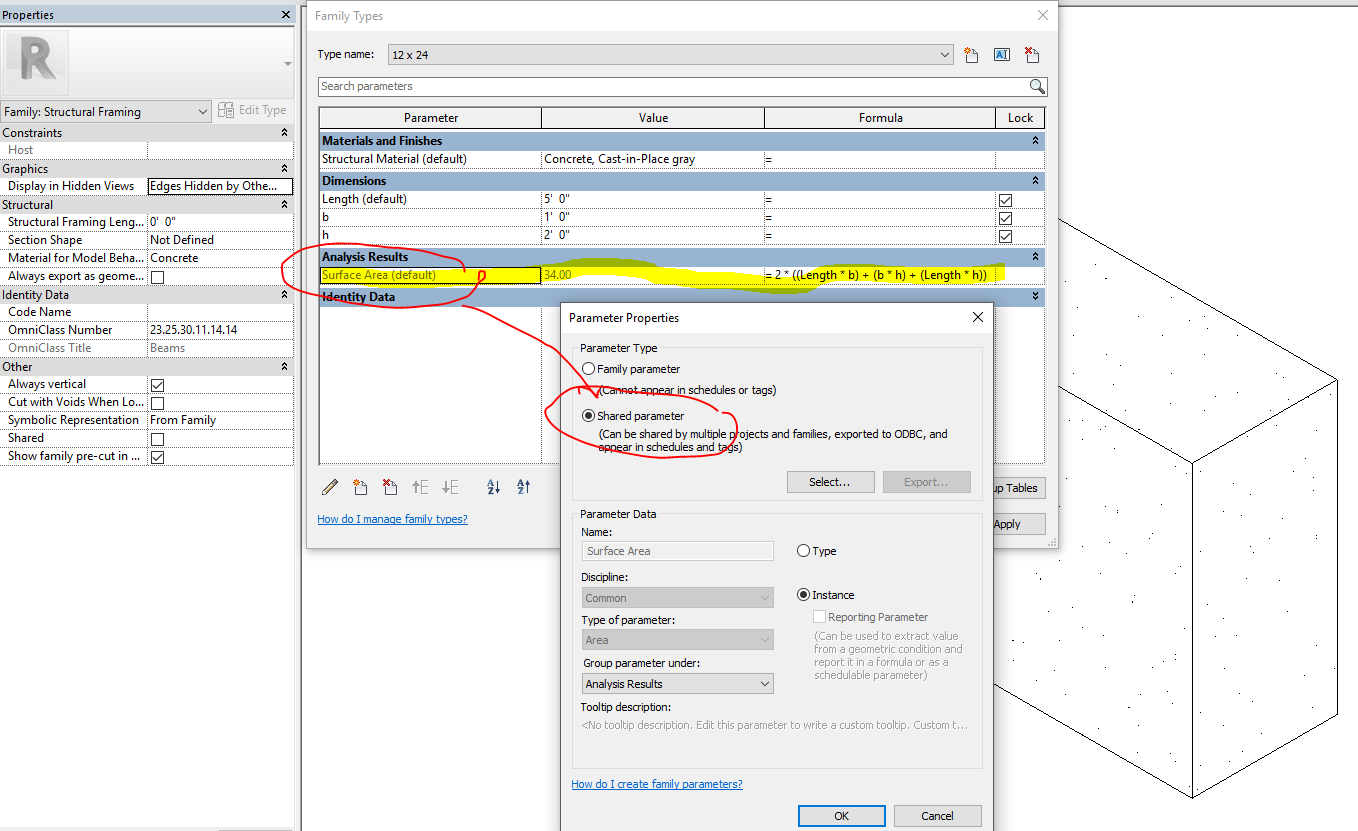Click OK in Parameter Properties dialog

coord(841,815)
